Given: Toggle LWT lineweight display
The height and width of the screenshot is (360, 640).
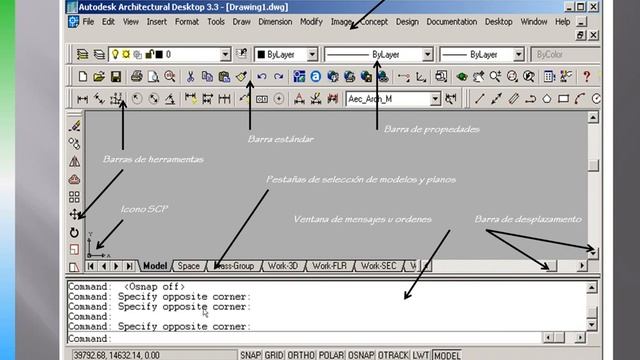Looking at the screenshot, I should [420, 355].
